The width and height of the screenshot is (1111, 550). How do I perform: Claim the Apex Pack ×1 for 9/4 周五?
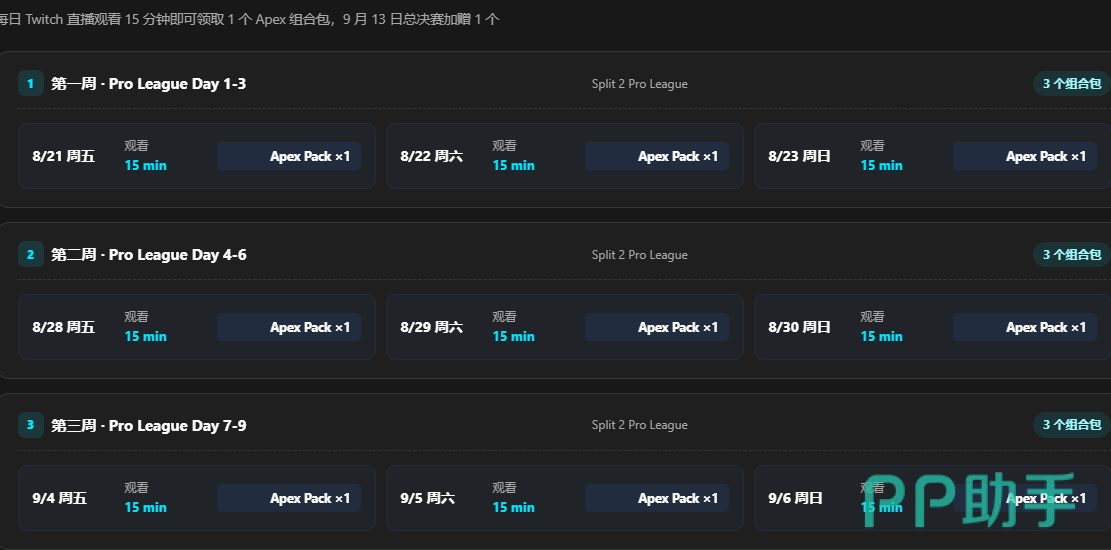tap(289, 498)
